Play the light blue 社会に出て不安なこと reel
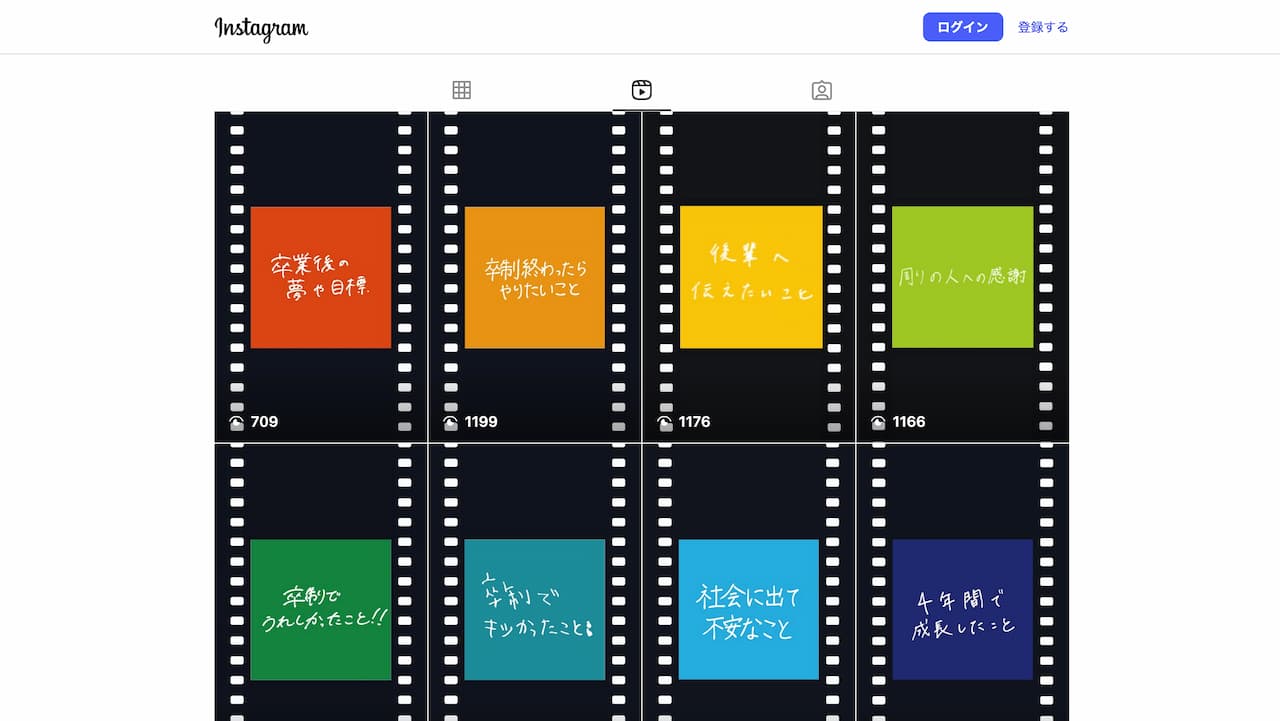 pyautogui.click(x=748, y=609)
